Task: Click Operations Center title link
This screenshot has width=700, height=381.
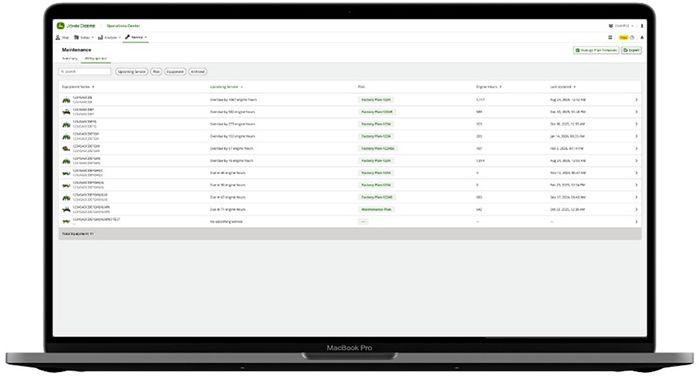Action: point(123,26)
